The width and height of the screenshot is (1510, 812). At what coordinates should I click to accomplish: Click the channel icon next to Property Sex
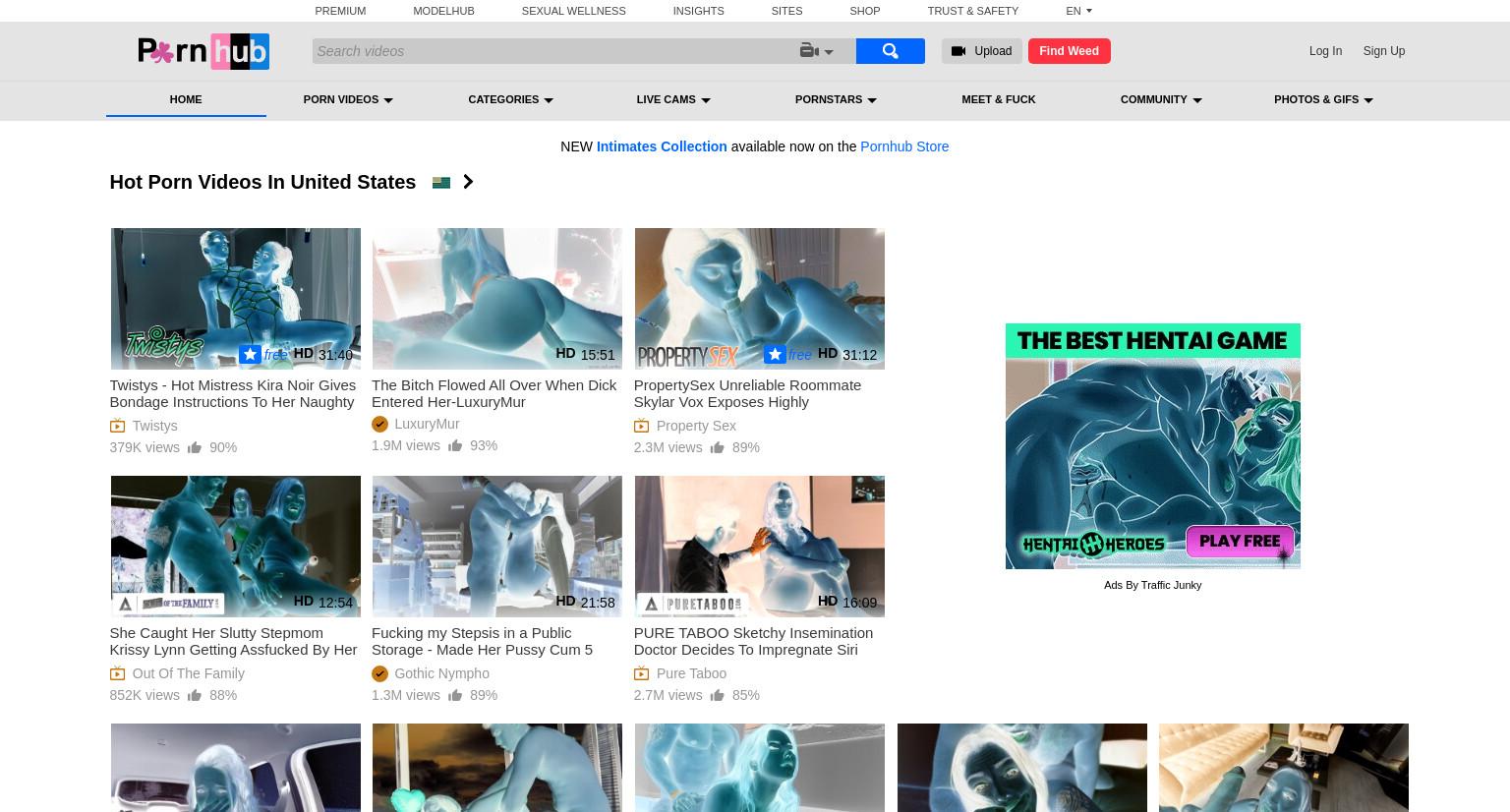tap(641, 426)
